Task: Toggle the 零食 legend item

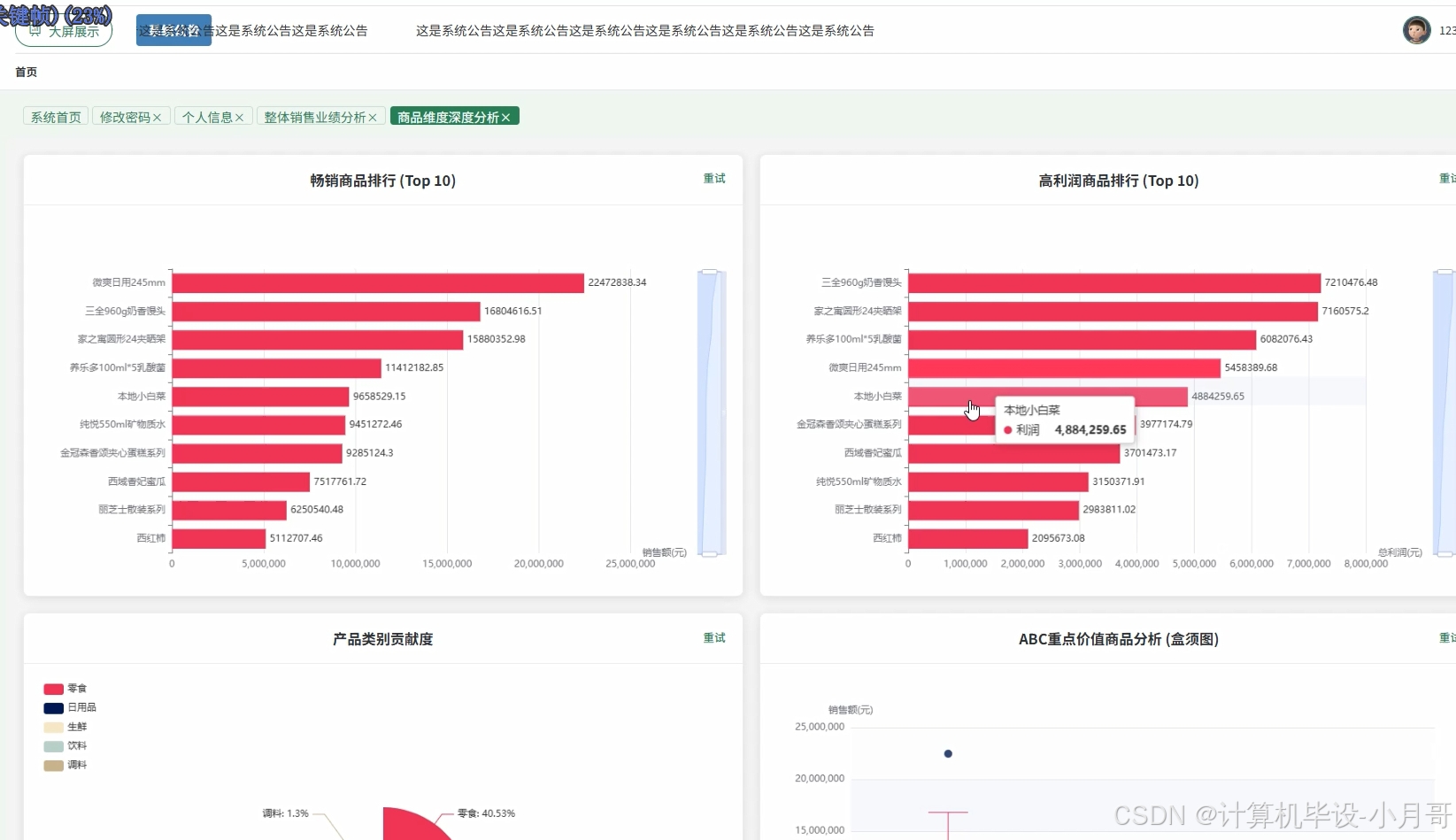Action: coord(65,689)
